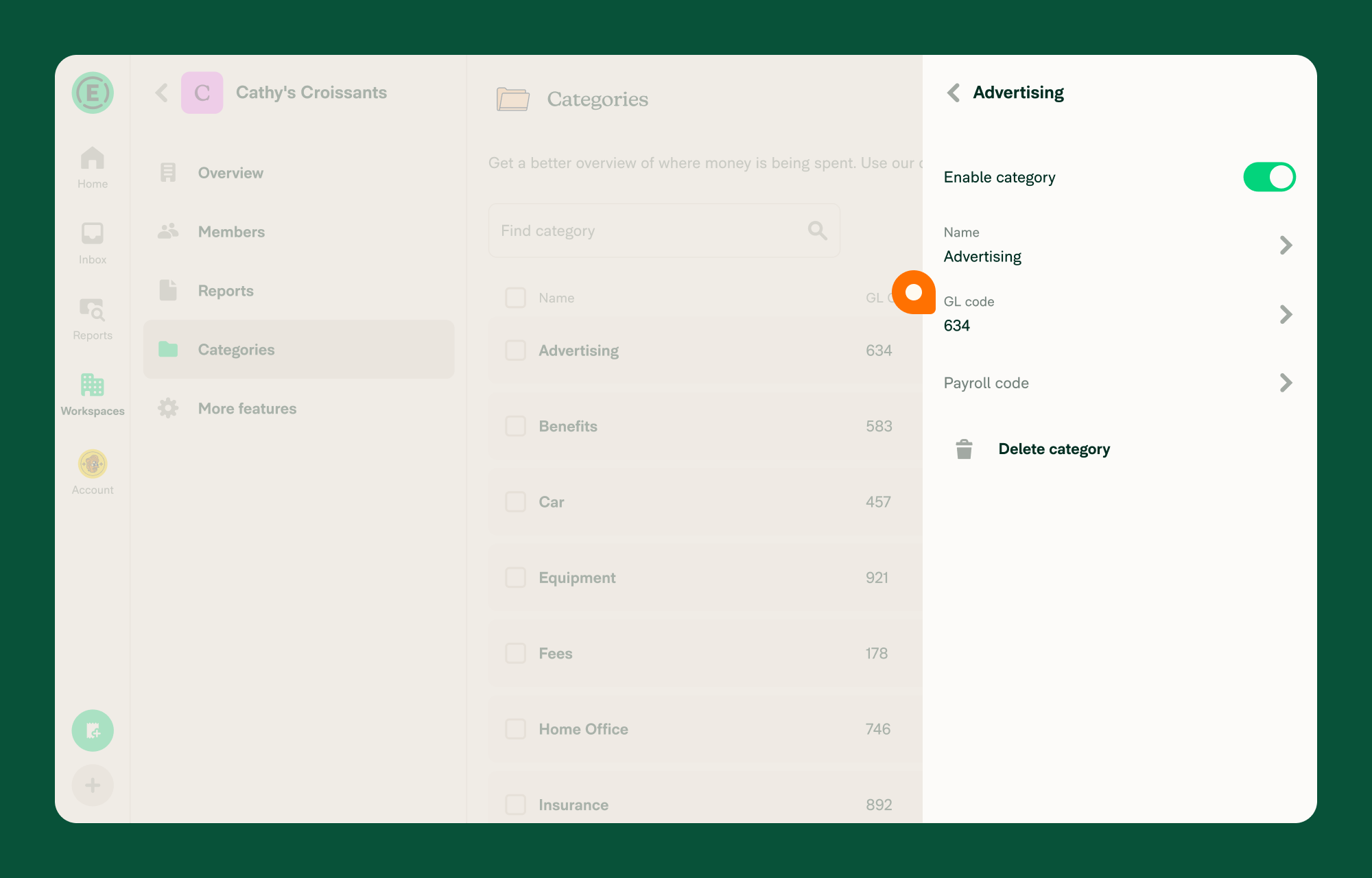Select the checkbox beside Benefits
The width and height of the screenshot is (1372, 878).
pos(515,426)
